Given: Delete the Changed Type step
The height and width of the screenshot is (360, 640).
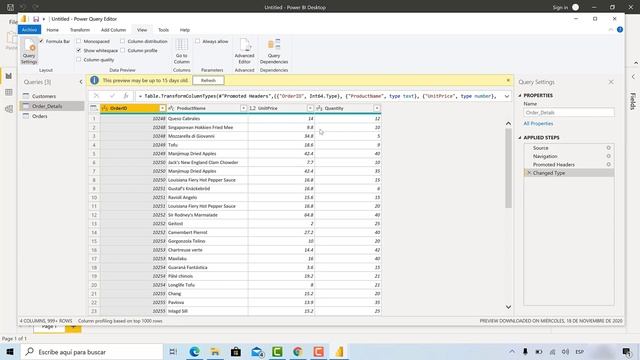Looking at the screenshot, I should (x=529, y=173).
